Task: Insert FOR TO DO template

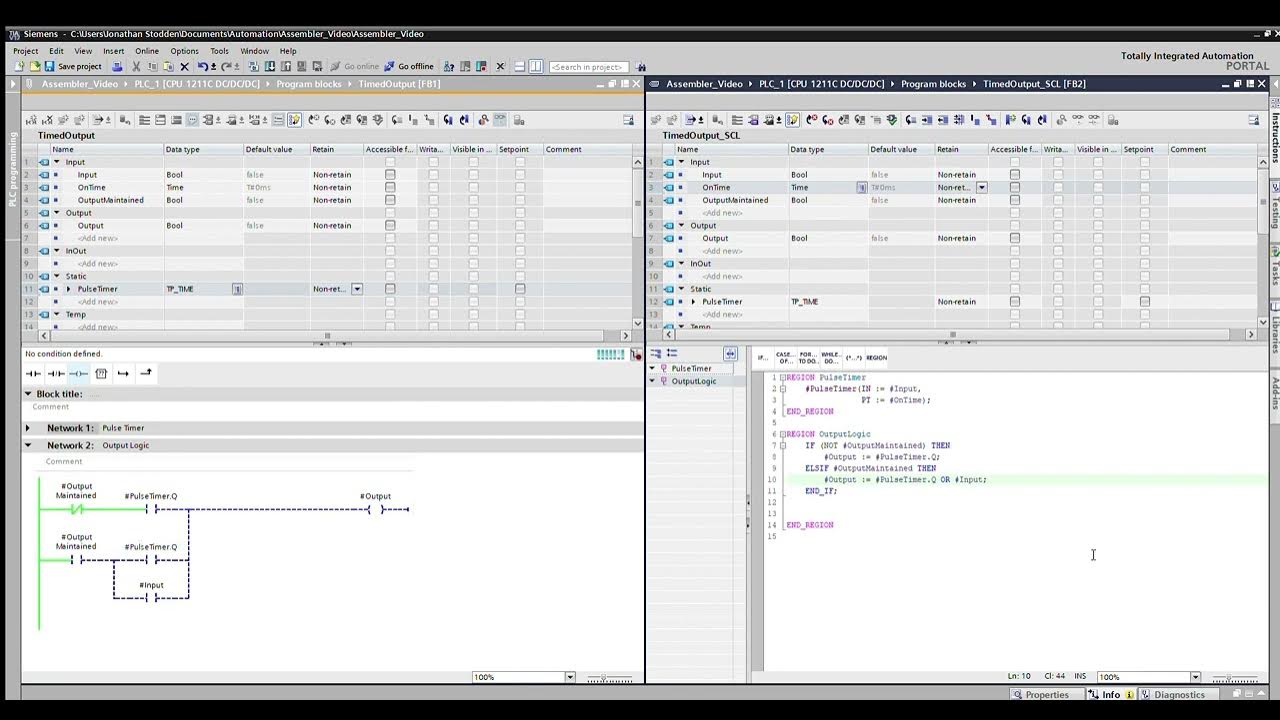Action: point(808,357)
